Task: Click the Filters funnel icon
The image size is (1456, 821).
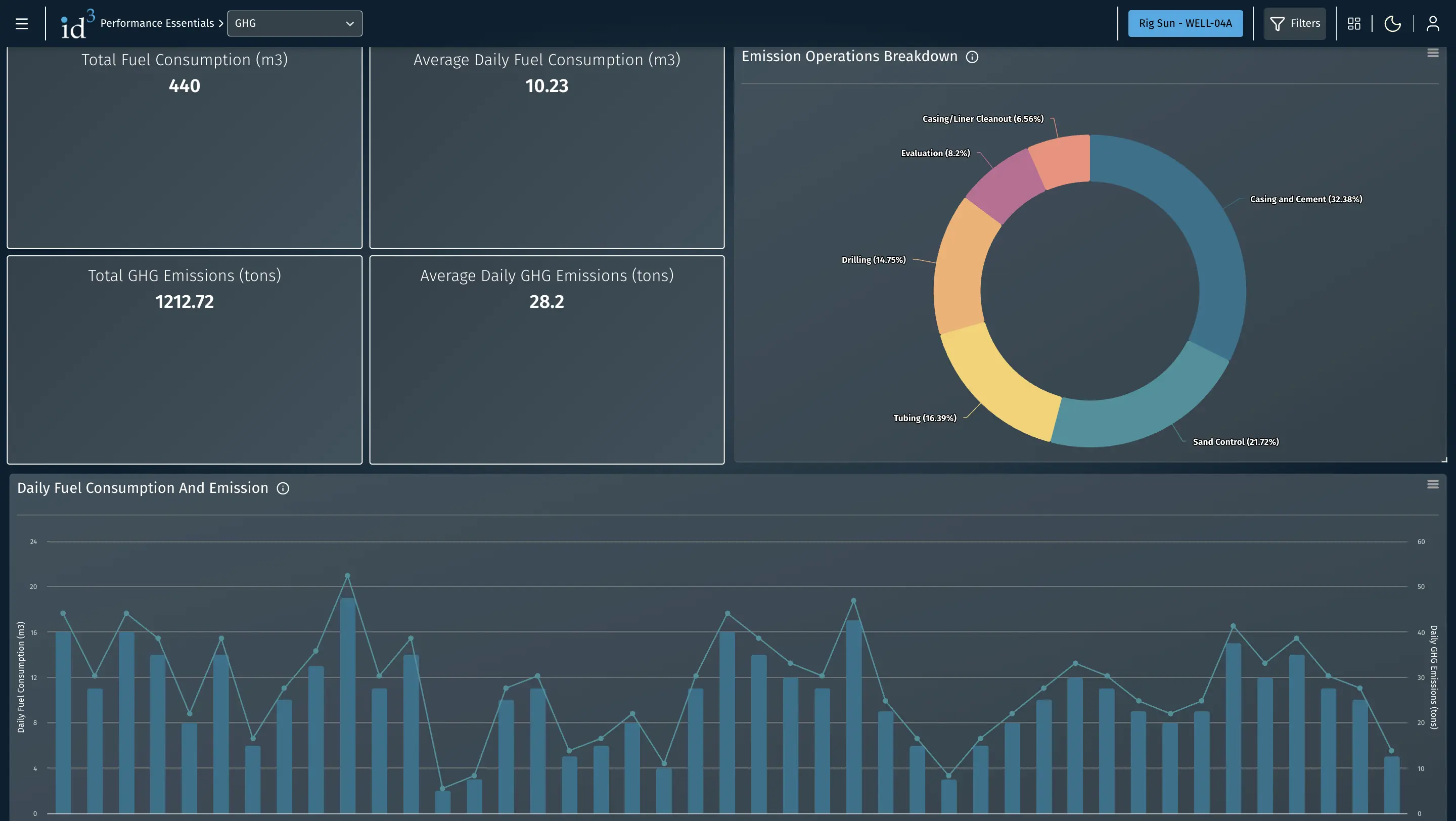Action: click(x=1278, y=23)
